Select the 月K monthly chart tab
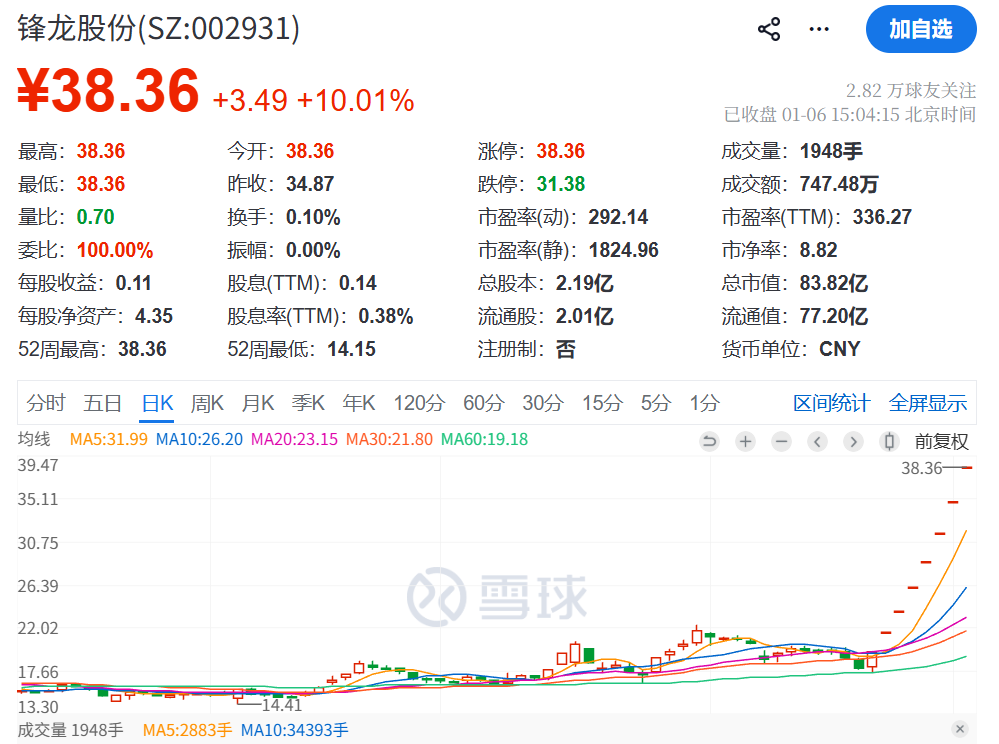Screen dimensions: 999x744 [257, 403]
